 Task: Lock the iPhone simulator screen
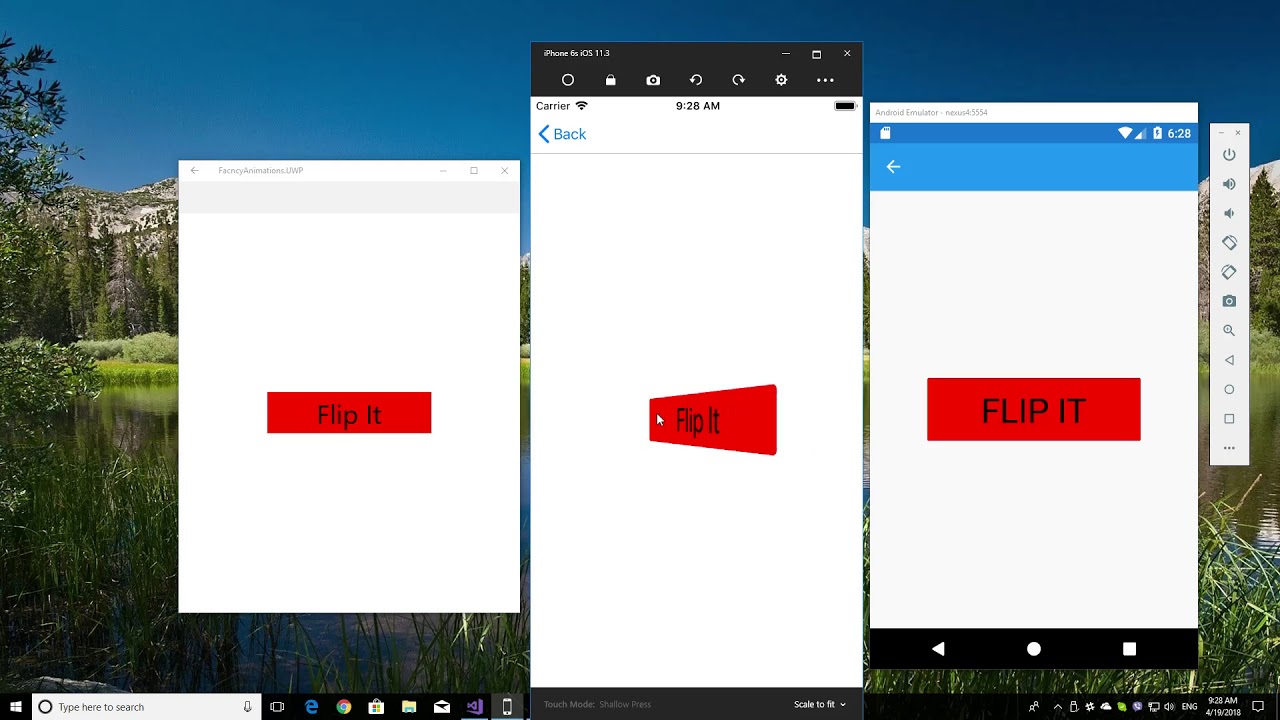tap(610, 80)
